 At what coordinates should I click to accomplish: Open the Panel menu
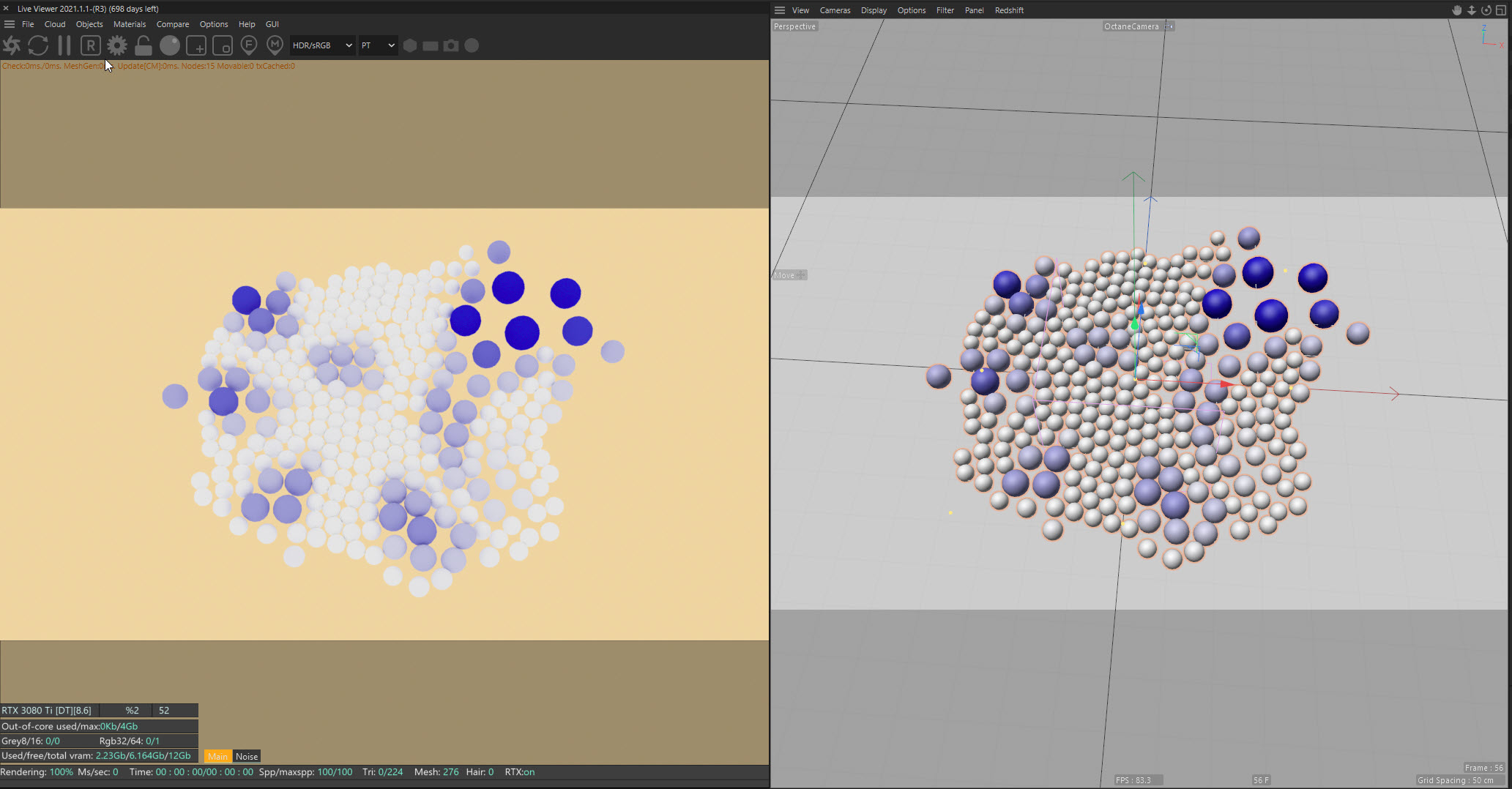click(x=974, y=10)
